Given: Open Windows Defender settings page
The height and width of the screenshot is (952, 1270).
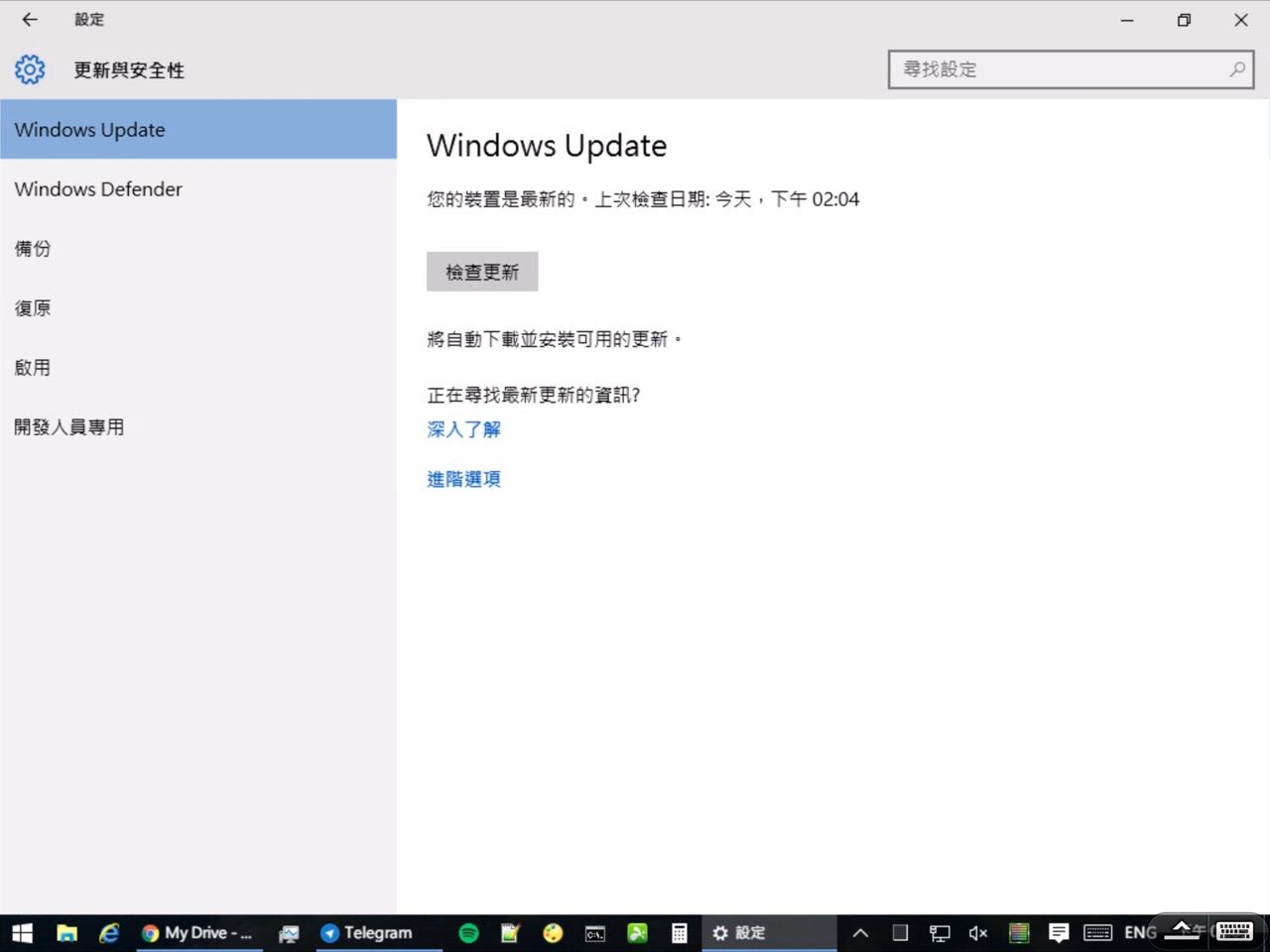Looking at the screenshot, I should 198,188.
